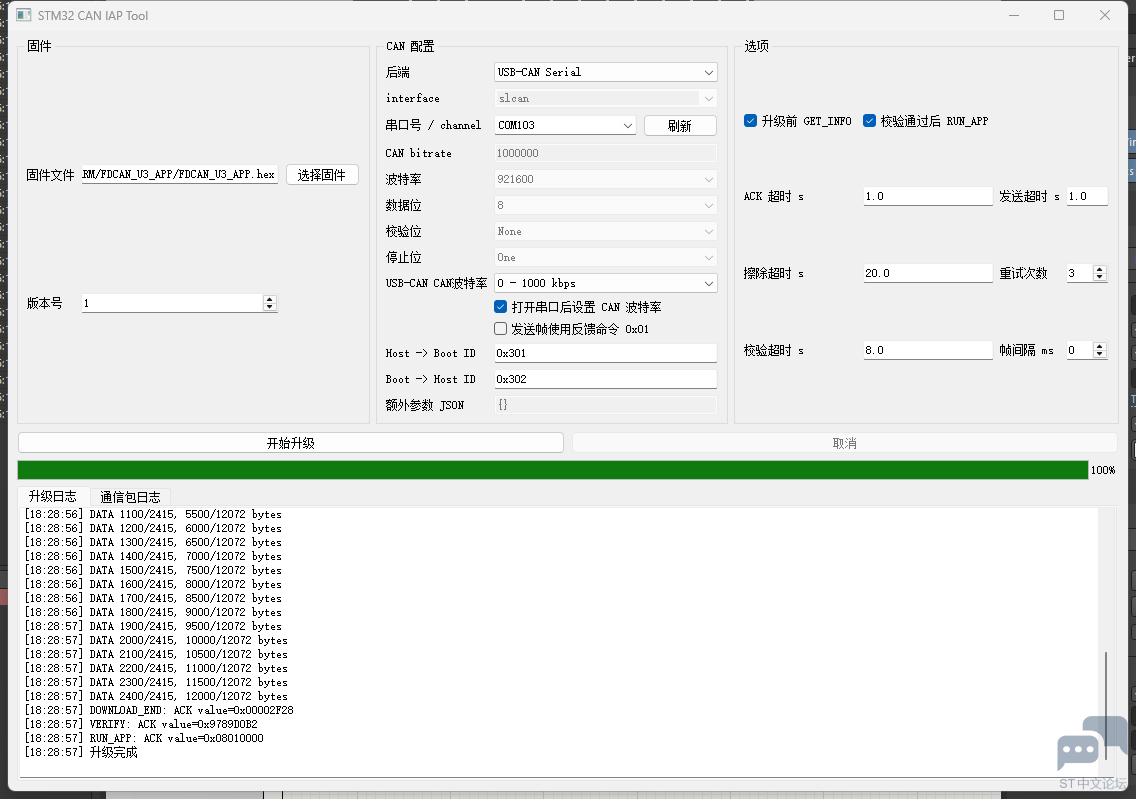
Task: Click the 刷新 button
Action: point(680,125)
